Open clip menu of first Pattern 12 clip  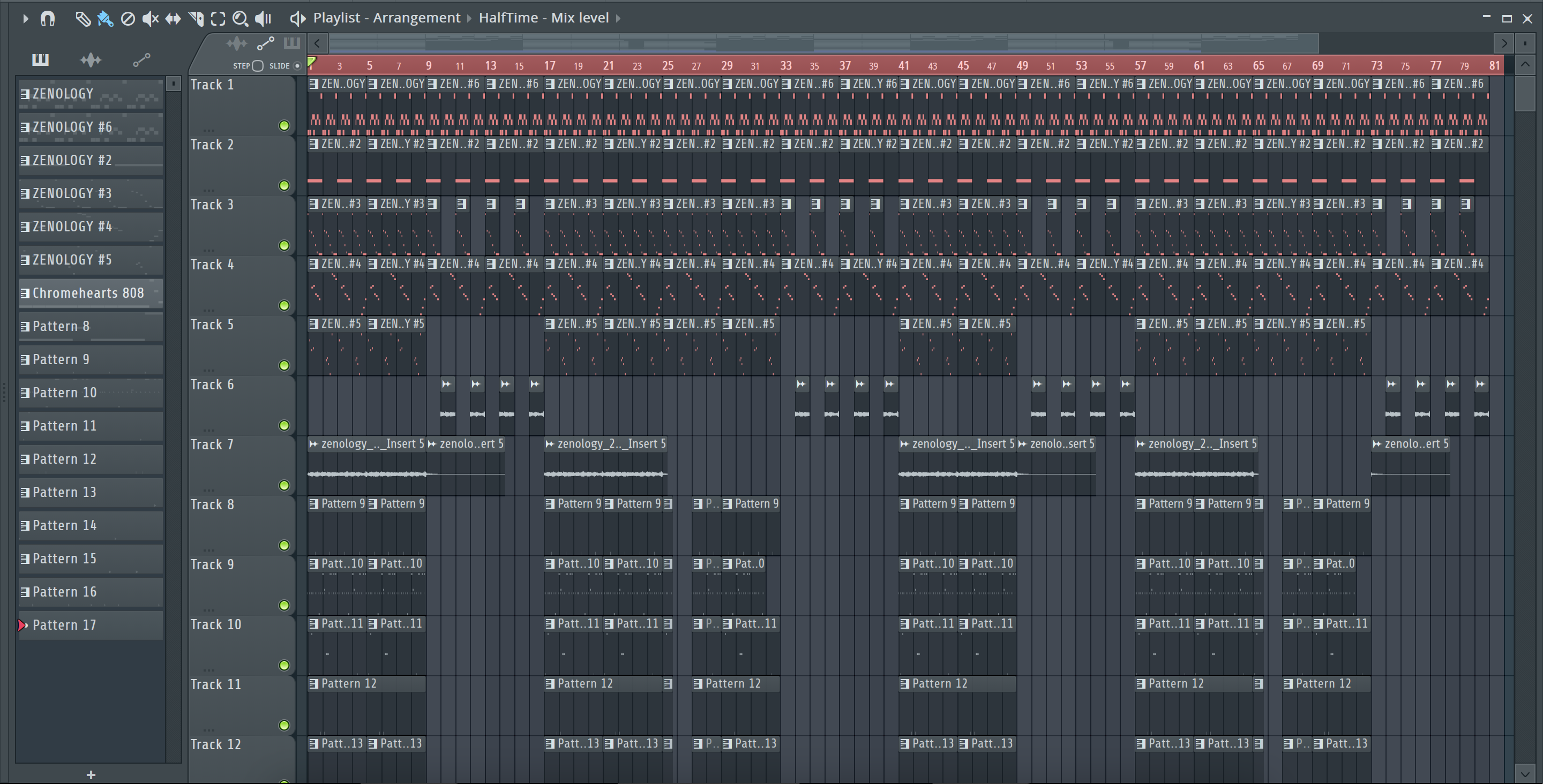click(x=314, y=684)
